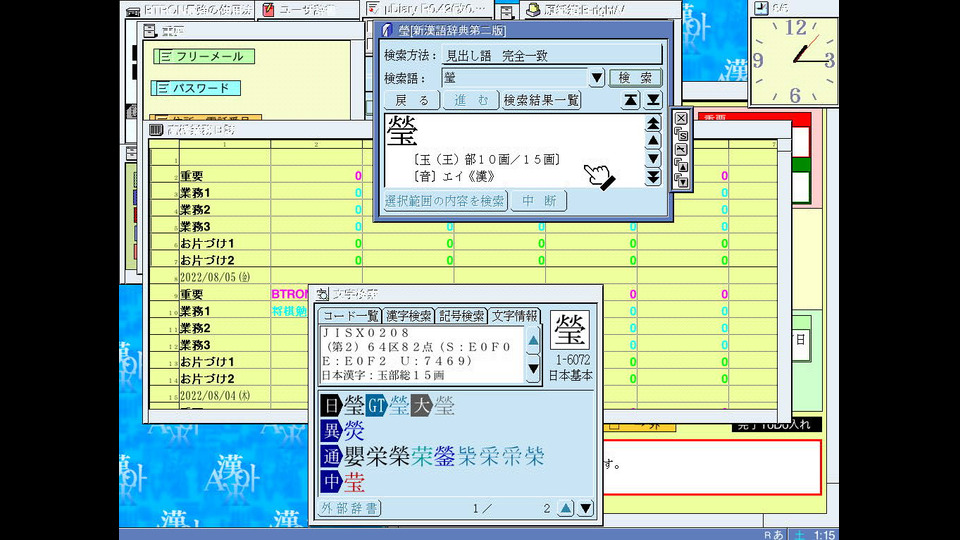The image size is (960, 540).
Task: Select the red Chinese character 莹
Action: point(354,482)
